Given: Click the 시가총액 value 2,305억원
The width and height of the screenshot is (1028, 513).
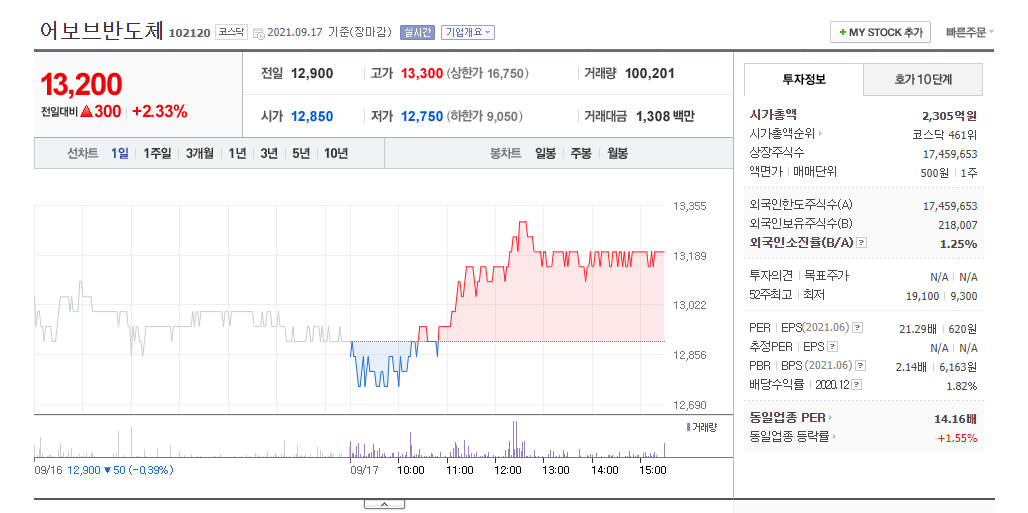Looking at the screenshot, I should [x=949, y=116].
